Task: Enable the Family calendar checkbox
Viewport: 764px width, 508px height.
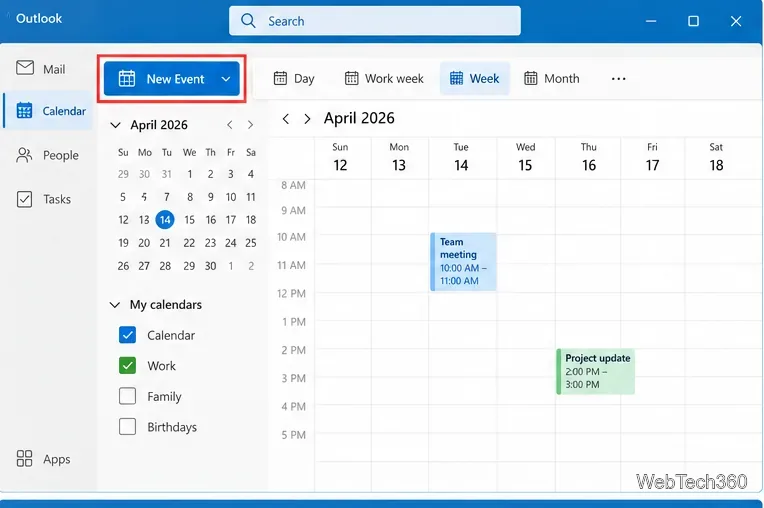Action: (x=127, y=396)
